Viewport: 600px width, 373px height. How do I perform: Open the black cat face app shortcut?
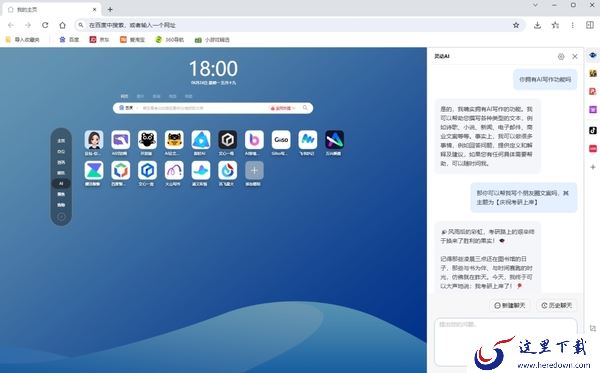pyautogui.click(x=147, y=140)
